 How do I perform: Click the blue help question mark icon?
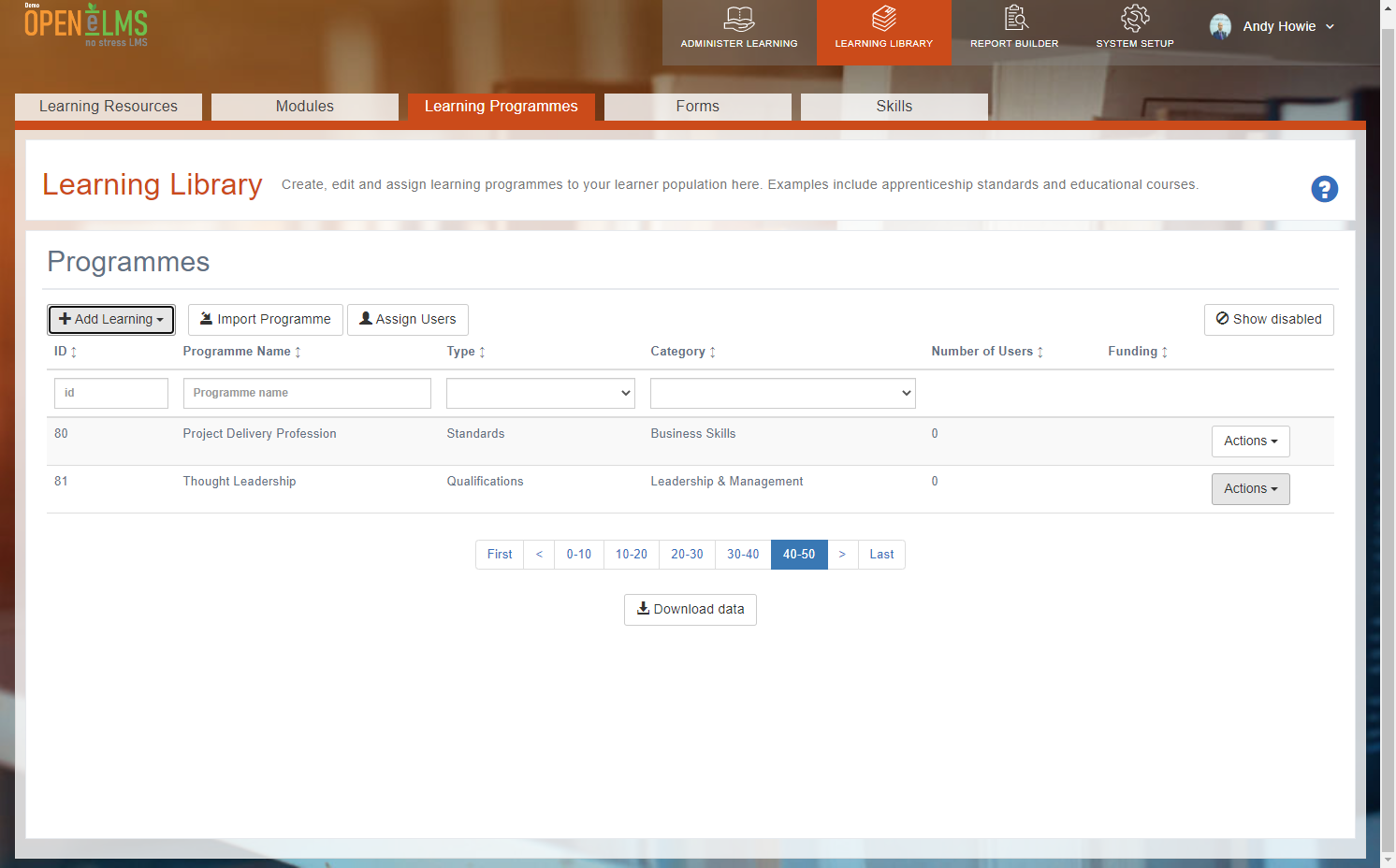click(1324, 189)
